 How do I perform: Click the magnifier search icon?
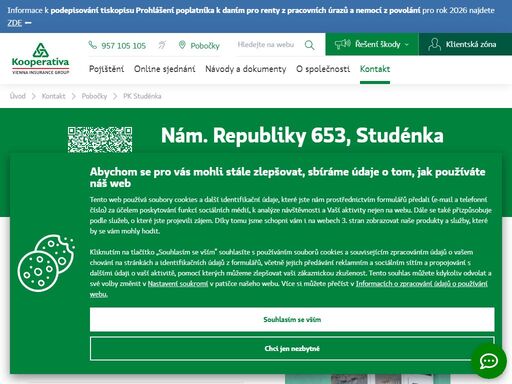tap(309, 45)
